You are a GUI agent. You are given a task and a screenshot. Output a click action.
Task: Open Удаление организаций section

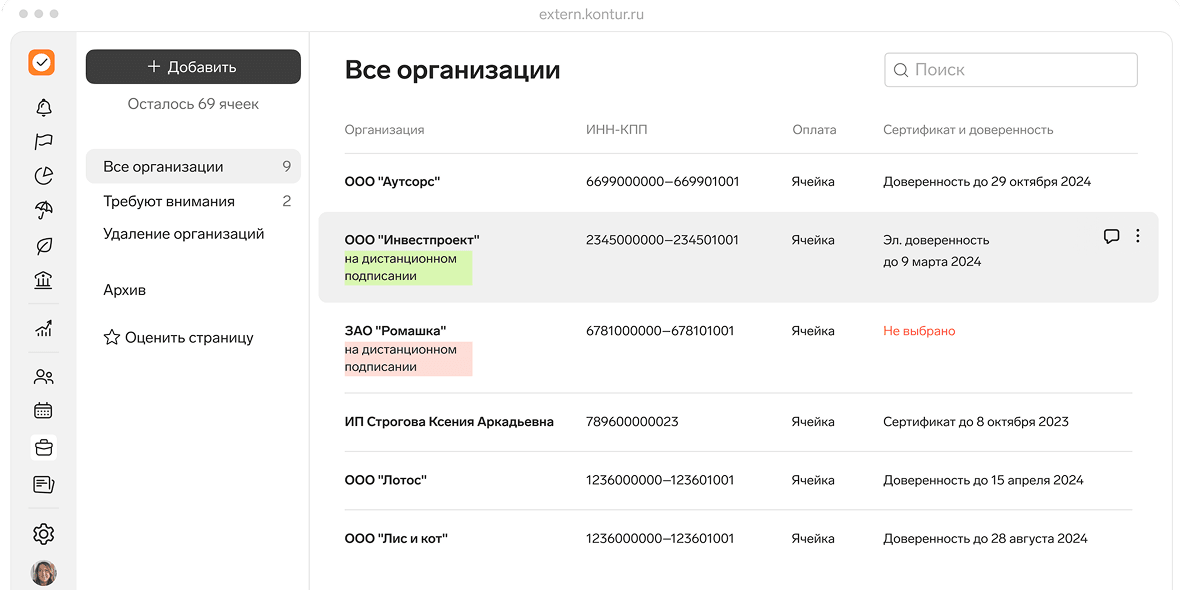(x=182, y=233)
